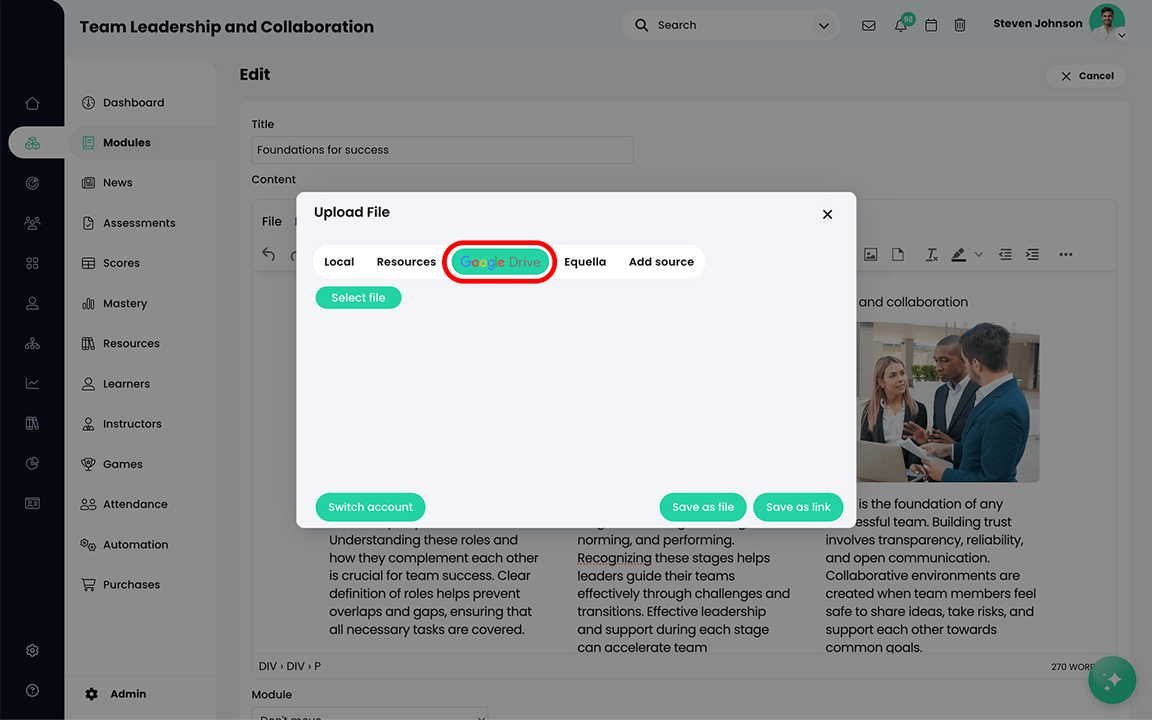Decrease indent in the content editor
This screenshot has height=720, width=1152.
pos(1005,254)
